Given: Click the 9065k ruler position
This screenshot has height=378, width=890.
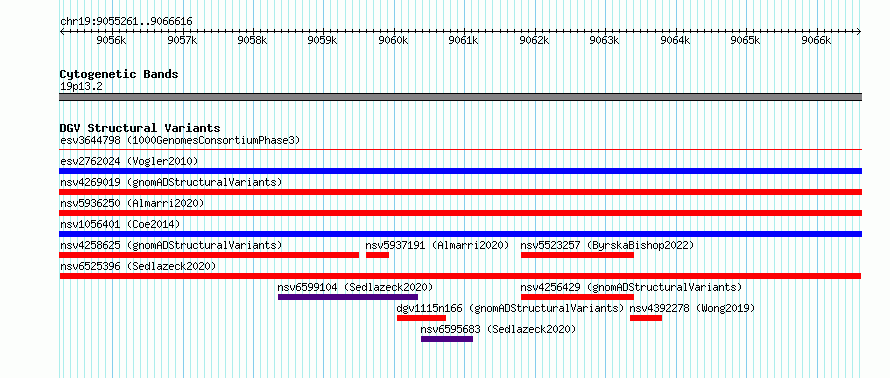Looking at the screenshot, I should pyautogui.click(x=746, y=40).
